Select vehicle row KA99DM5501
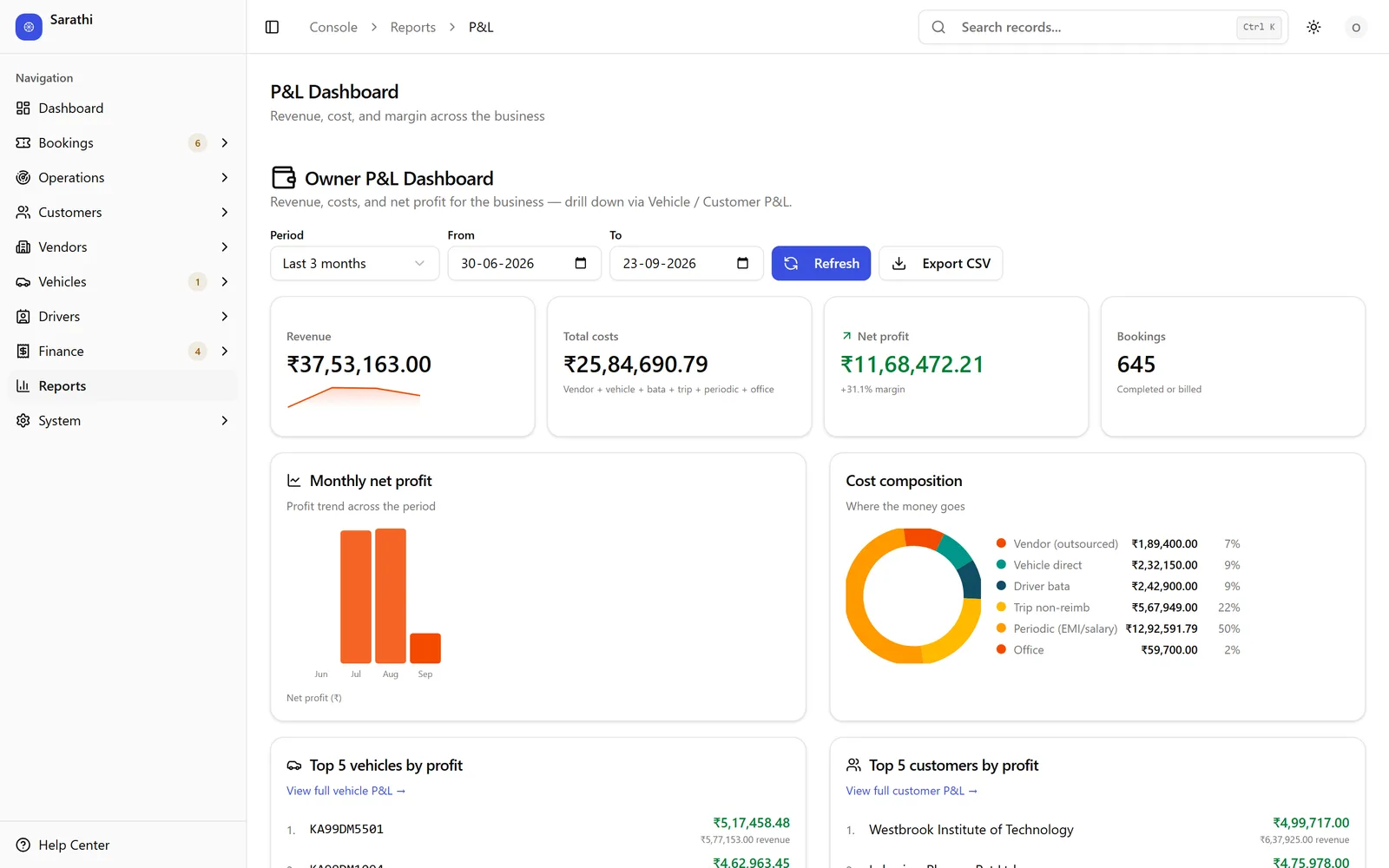This screenshot has height=868, width=1389. click(538, 830)
